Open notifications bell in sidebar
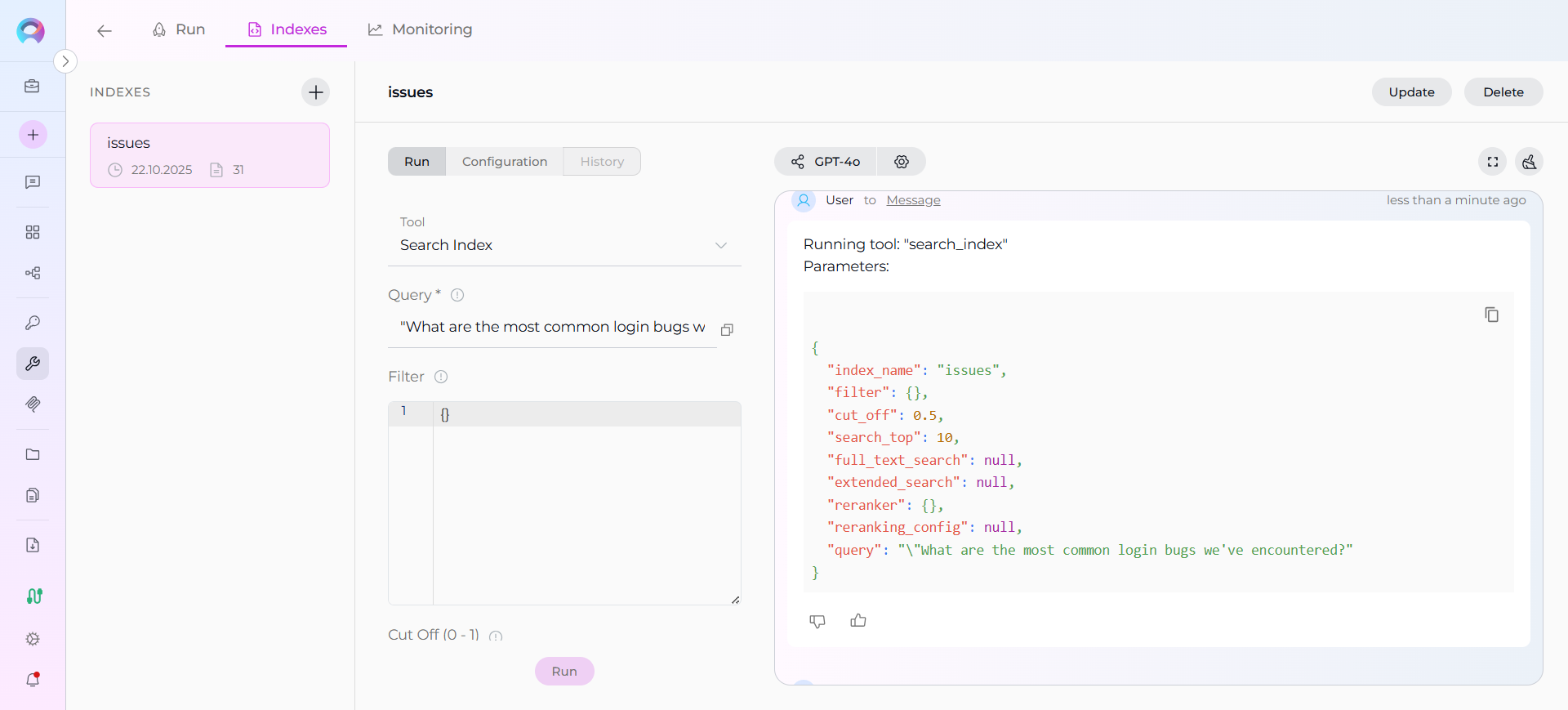The height and width of the screenshot is (710, 1568). click(33, 679)
